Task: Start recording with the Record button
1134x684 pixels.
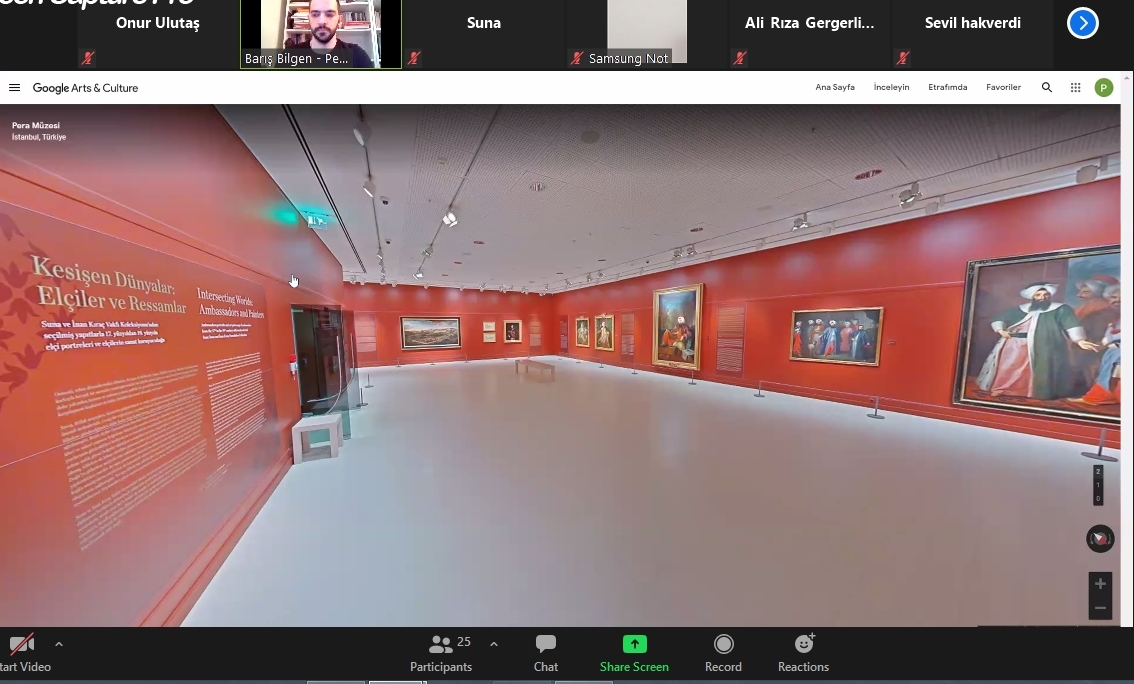Action: (x=723, y=653)
